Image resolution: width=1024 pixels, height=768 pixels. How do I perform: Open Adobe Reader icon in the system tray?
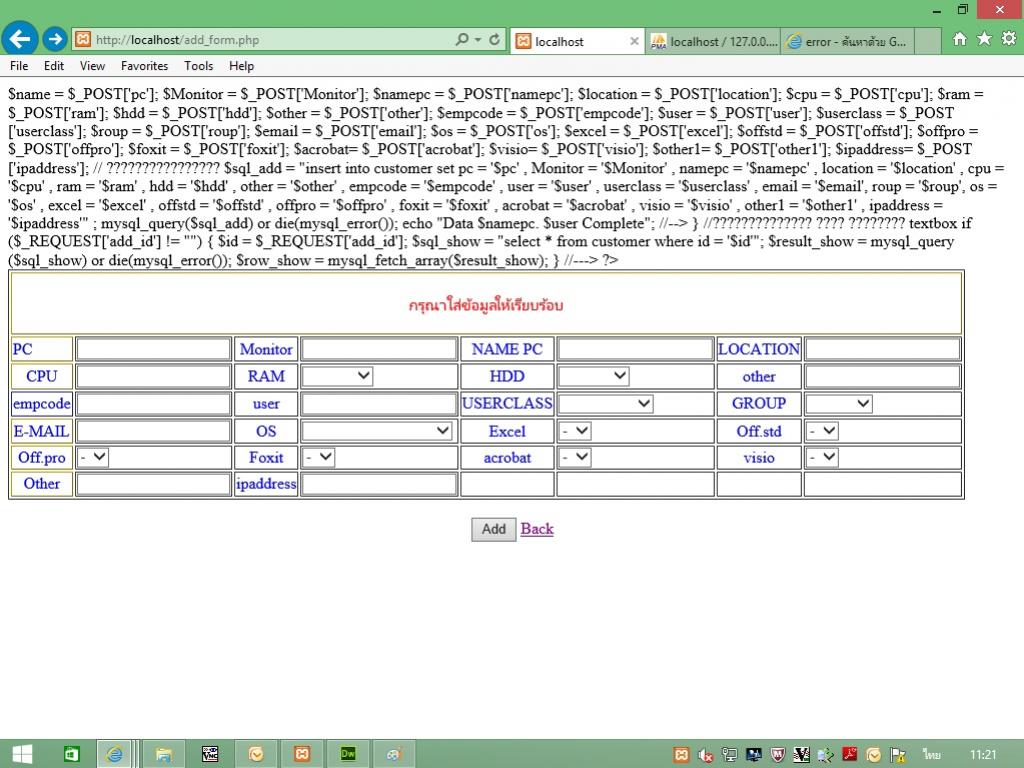click(x=848, y=755)
